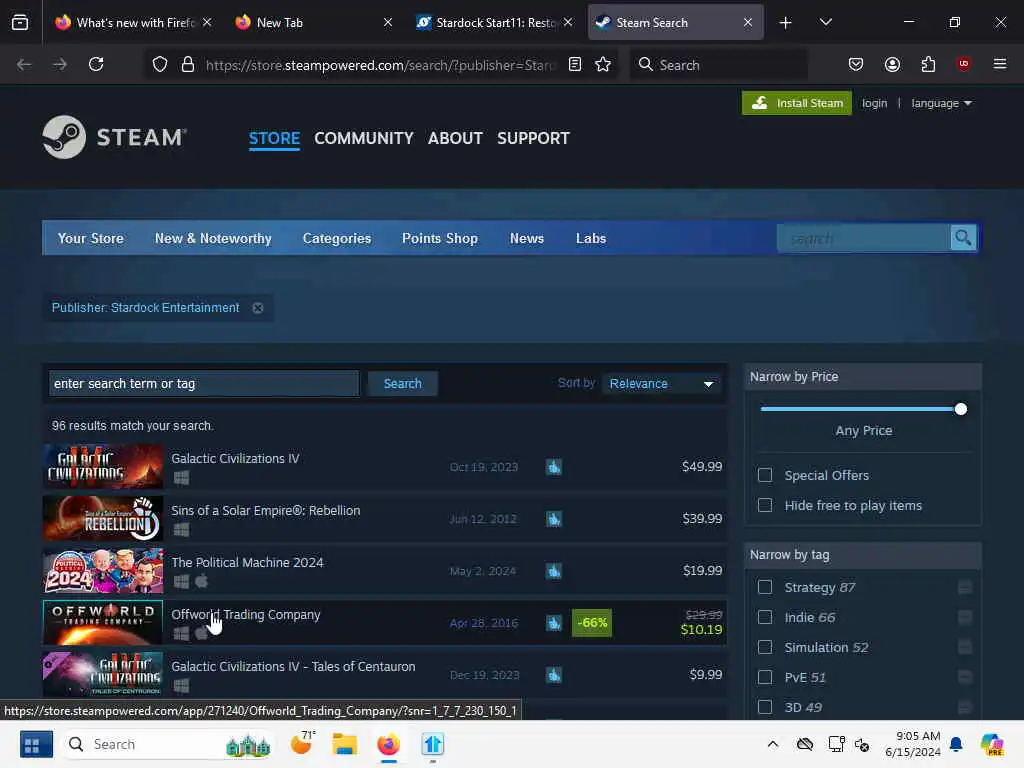The image size is (1024, 768).
Task: Click the Steam store search magnifier icon
Action: click(x=963, y=238)
